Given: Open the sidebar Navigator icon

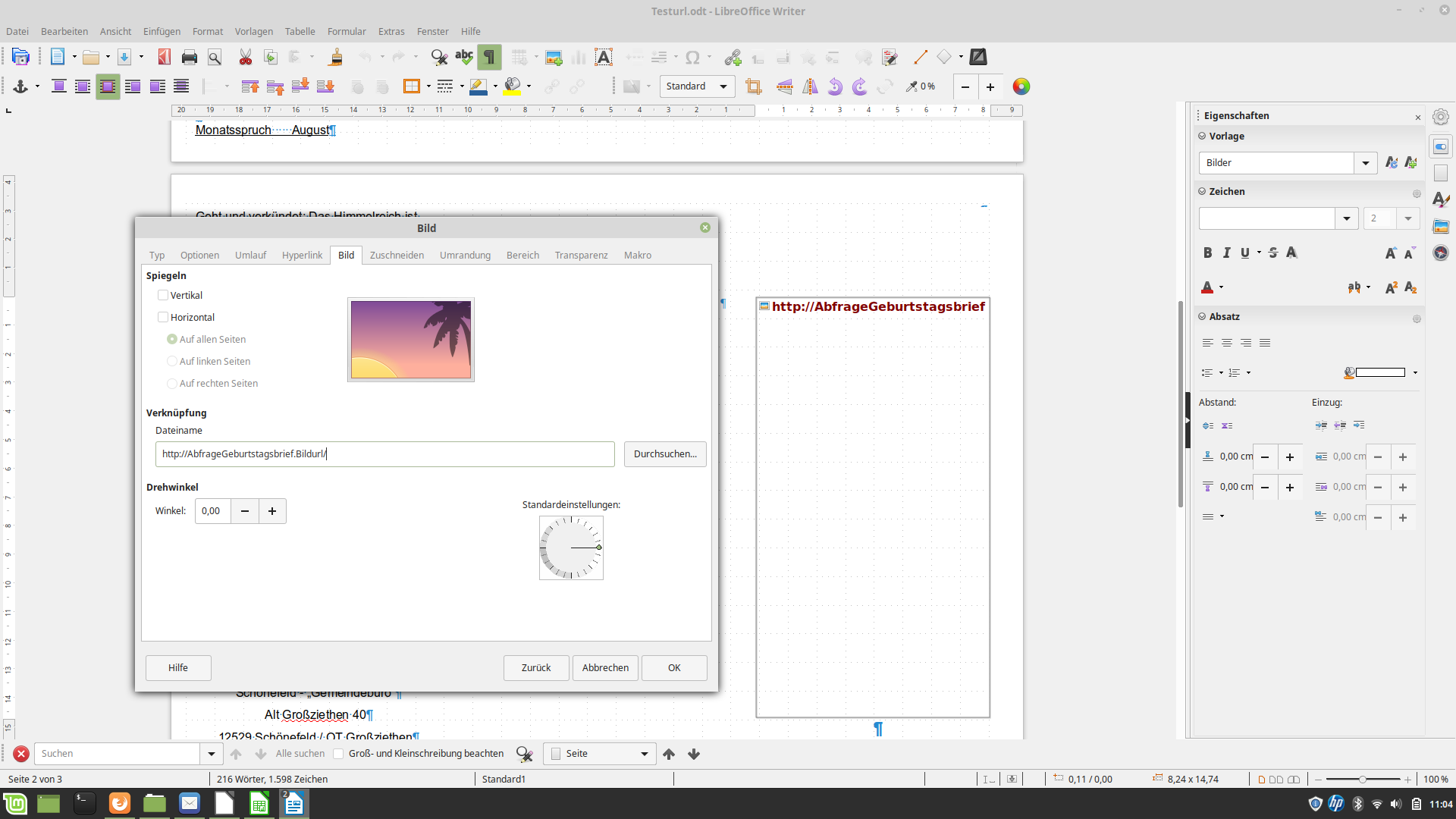Looking at the screenshot, I should pyautogui.click(x=1441, y=253).
